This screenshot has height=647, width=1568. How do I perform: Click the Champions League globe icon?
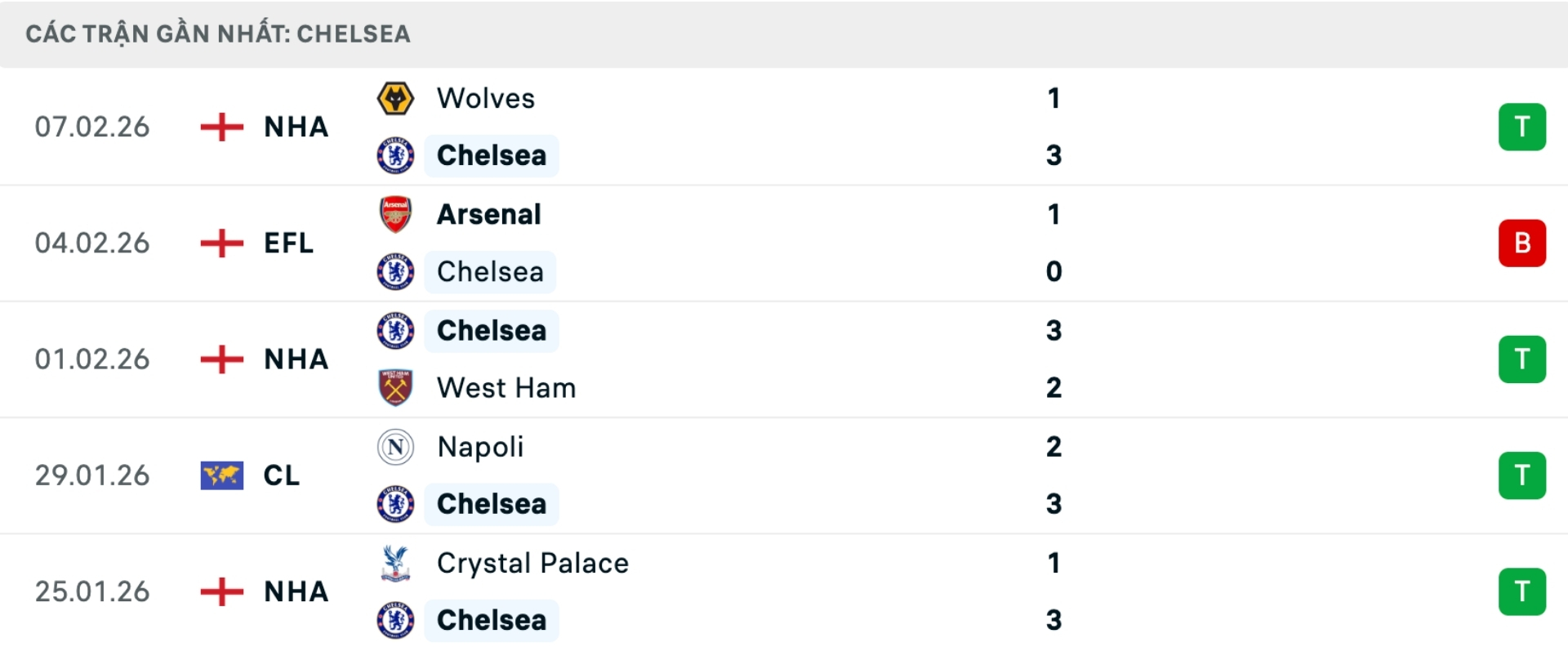point(220,475)
